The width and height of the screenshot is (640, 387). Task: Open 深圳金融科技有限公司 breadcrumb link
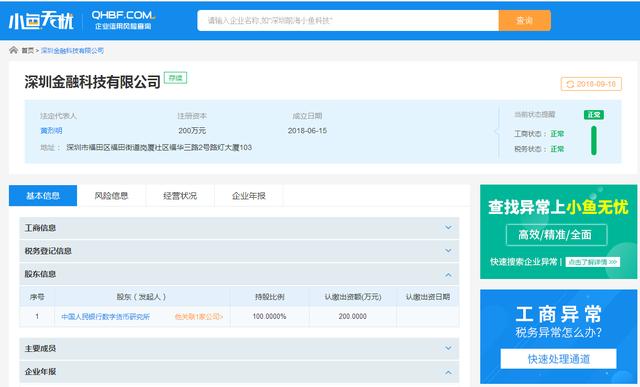pyautogui.click(x=72, y=51)
